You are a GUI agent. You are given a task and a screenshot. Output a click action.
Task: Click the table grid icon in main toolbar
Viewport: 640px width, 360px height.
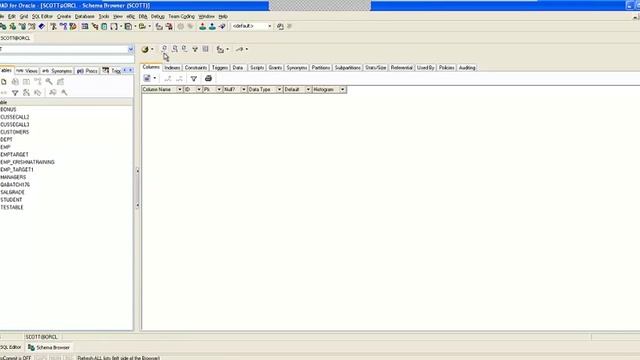coord(84,26)
